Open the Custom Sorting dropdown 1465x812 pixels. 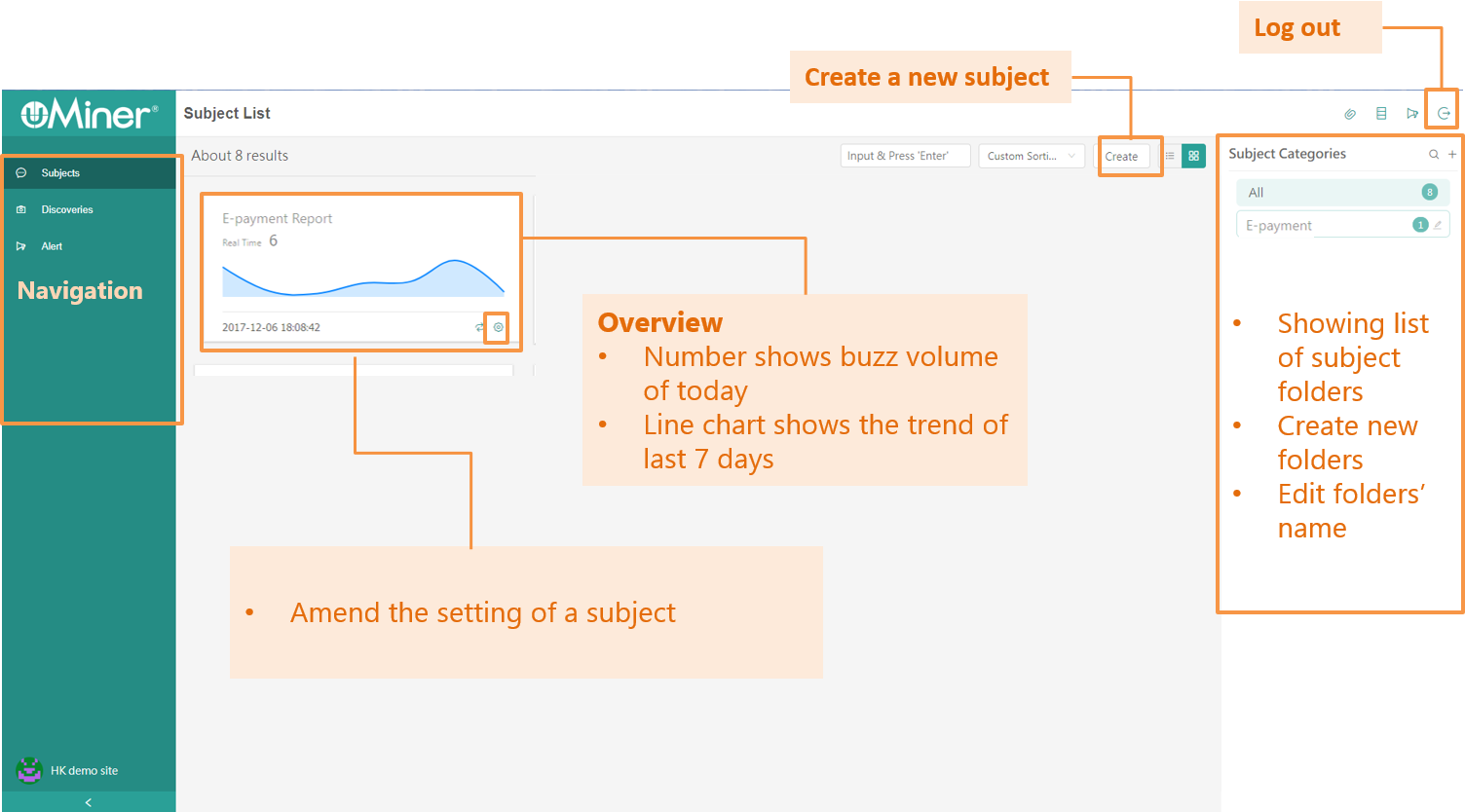[x=1031, y=156]
